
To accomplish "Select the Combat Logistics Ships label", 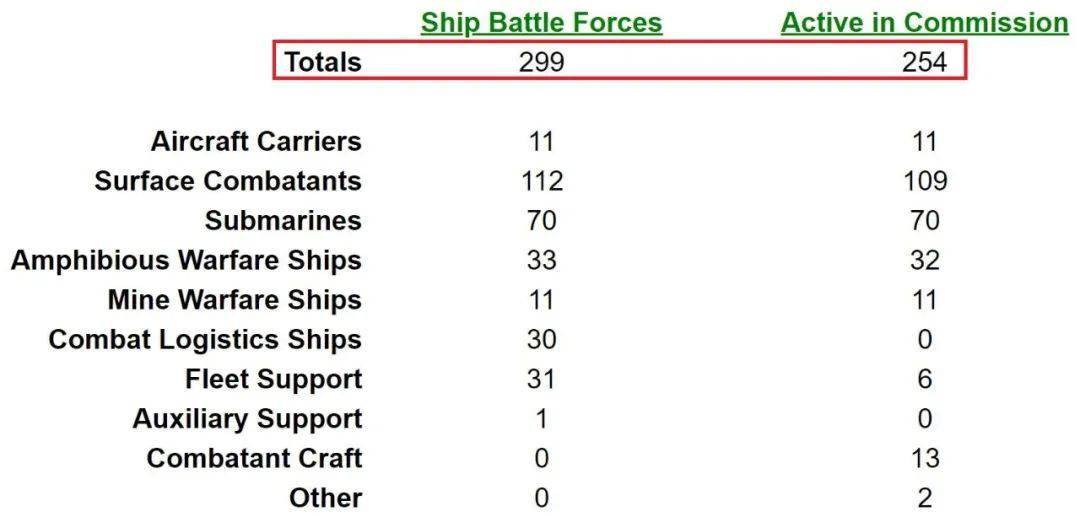I will pyautogui.click(x=205, y=339).
